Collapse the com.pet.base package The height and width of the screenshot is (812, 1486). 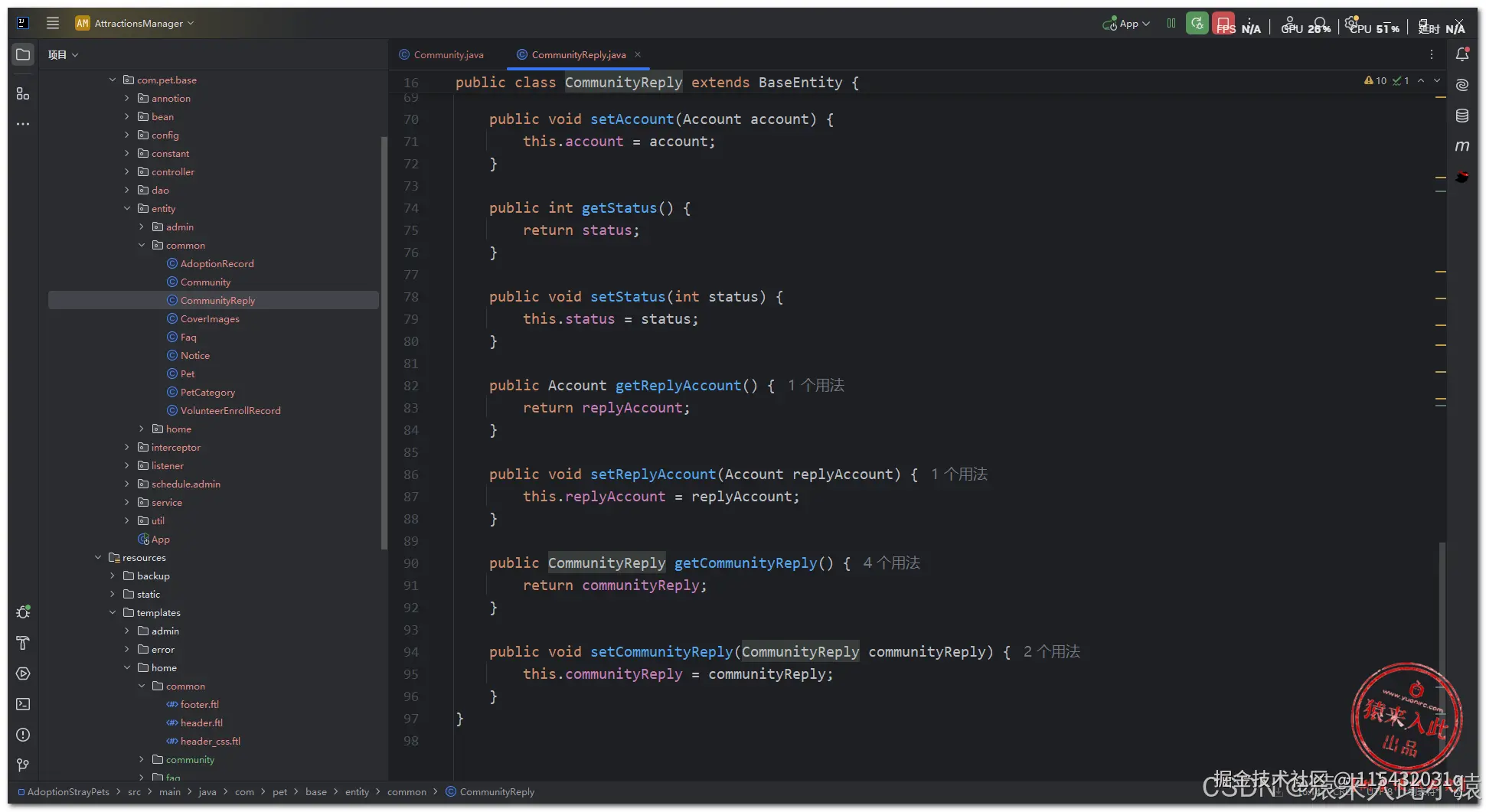113,80
